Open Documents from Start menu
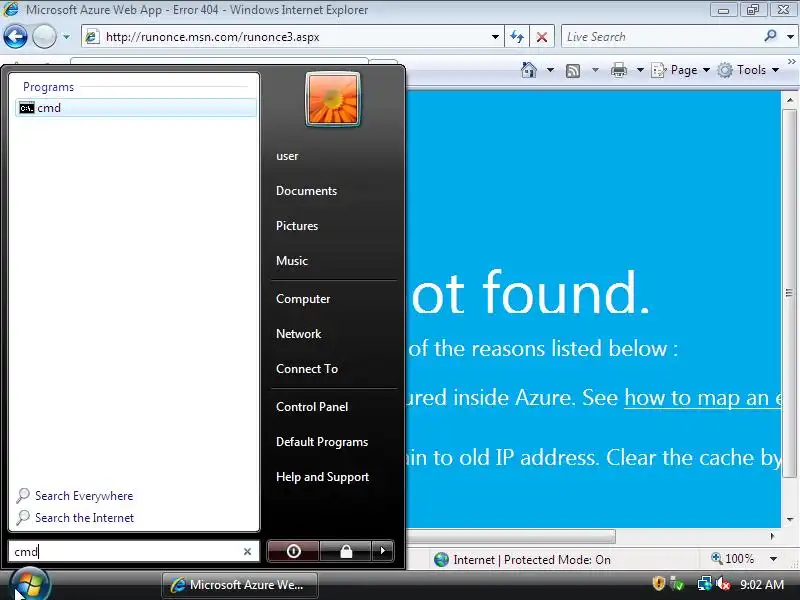Image resolution: width=800 pixels, height=600 pixels. point(306,191)
